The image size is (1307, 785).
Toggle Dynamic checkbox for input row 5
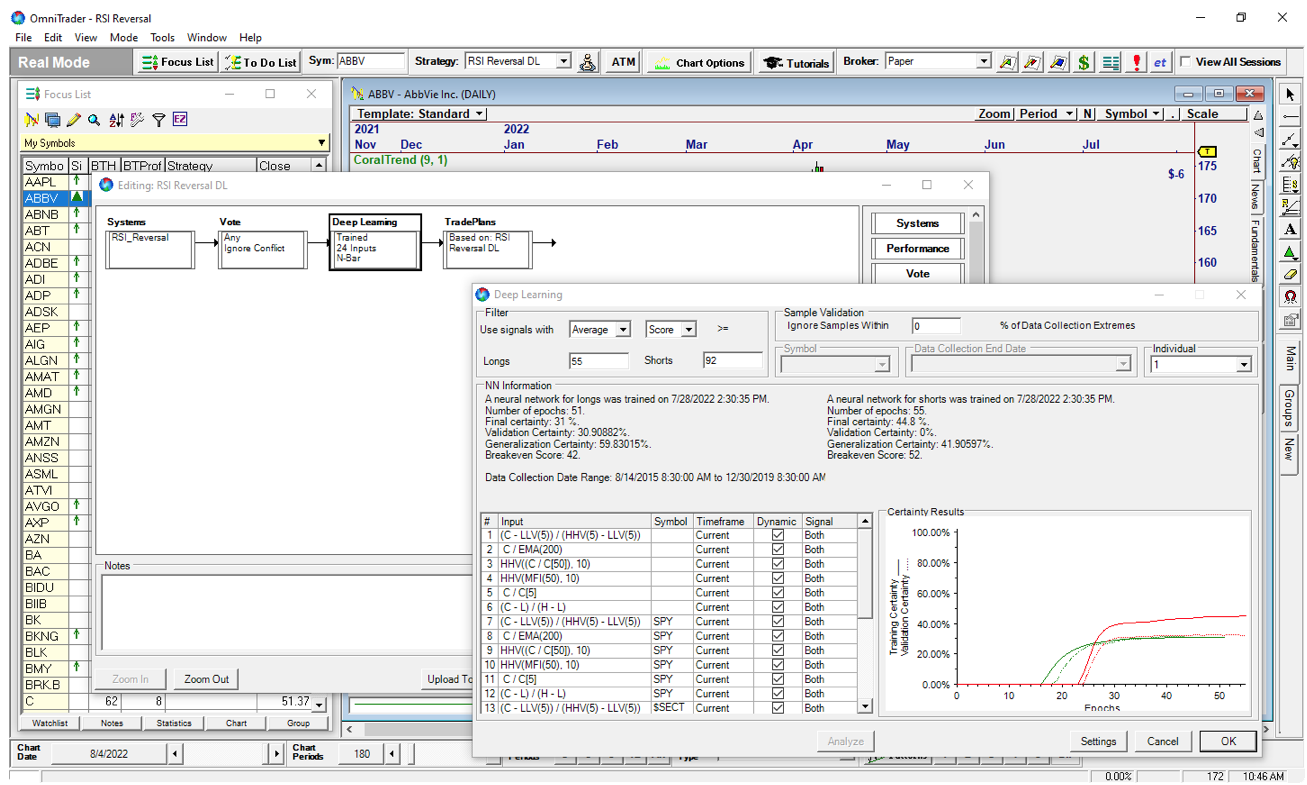[x=777, y=593]
